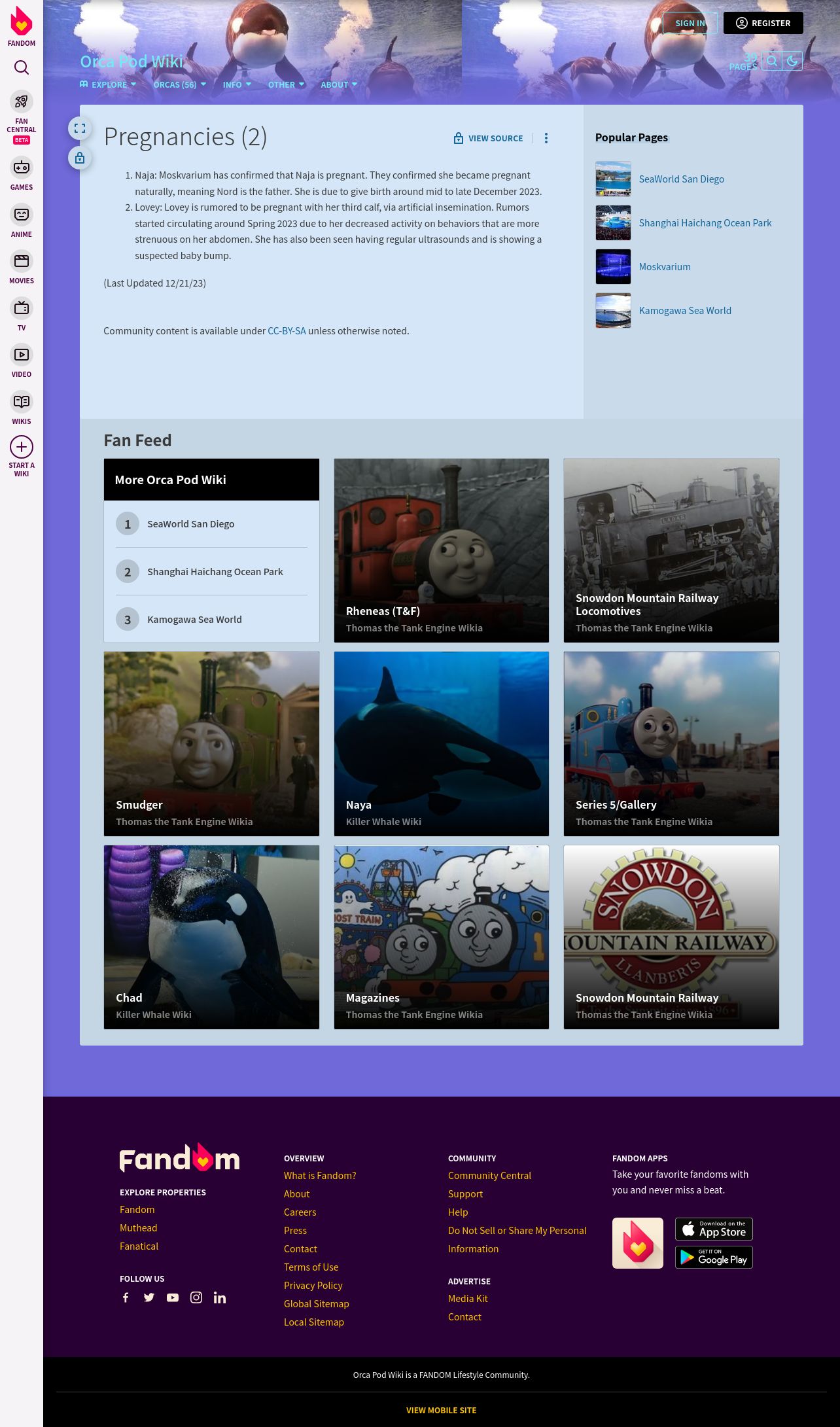The image size is (840, 1427).
Task: Open the Chad Killer Whale Wiki card
Action: tap(211, 937)
